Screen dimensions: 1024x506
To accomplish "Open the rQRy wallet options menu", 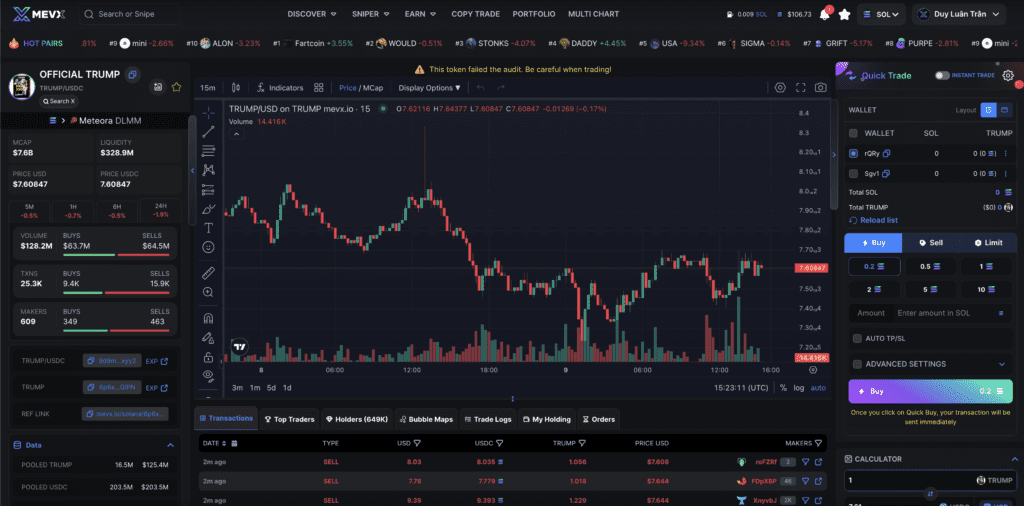I will [x=1005, y=153].
